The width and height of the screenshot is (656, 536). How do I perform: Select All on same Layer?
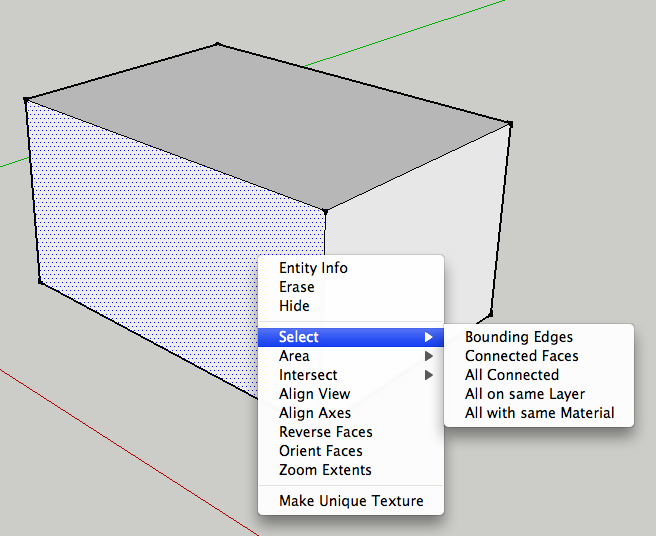[525, 394]
